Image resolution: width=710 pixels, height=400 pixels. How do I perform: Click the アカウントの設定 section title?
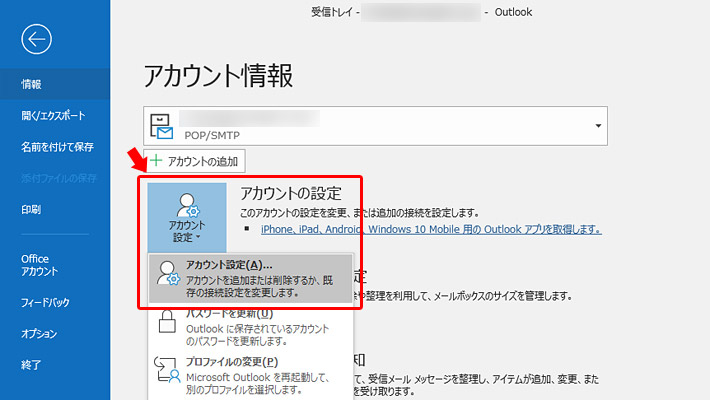click(x=291, y=193)
